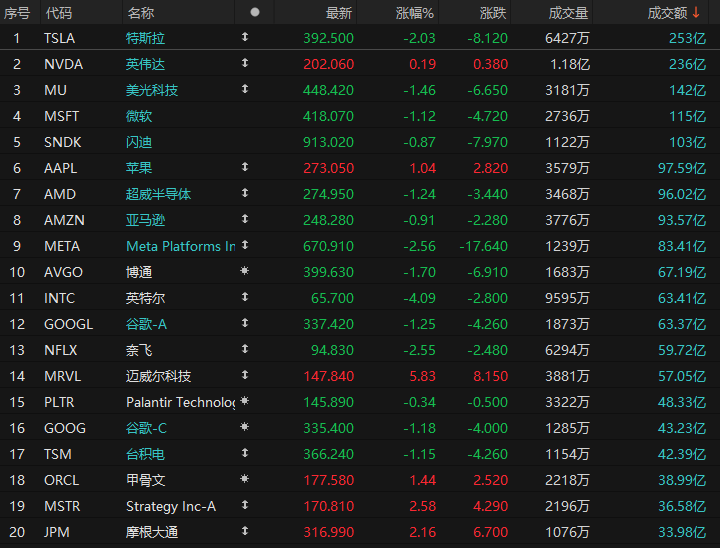Click the NVDA ticker code
The width and height of the screenshot is (720, 548).
pos(63,64)
